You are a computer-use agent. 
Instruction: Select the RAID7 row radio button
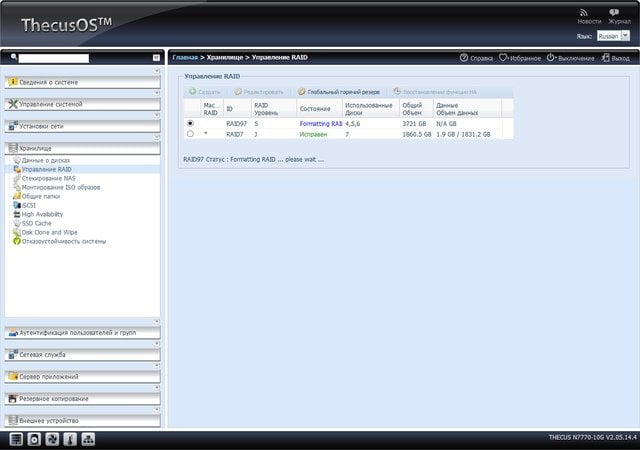pos(190,134)
